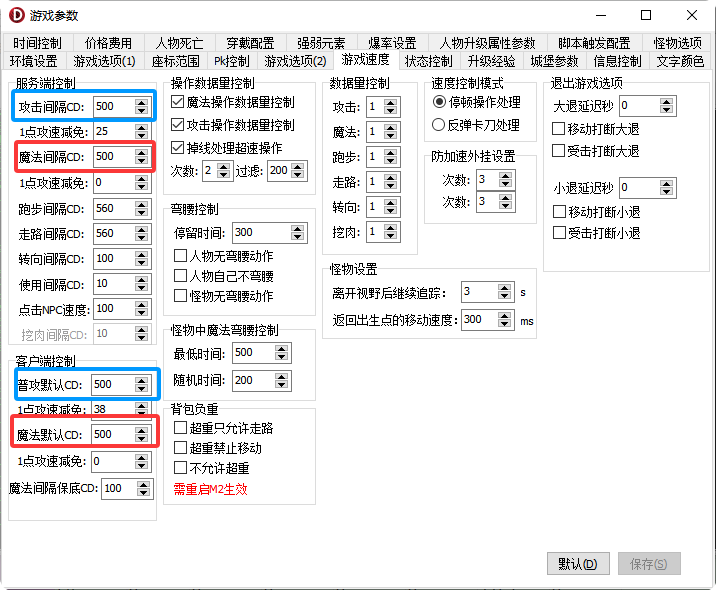Enable 移动打断小退 checkbox
The height and width of the screenshot is (590, 716).
coord(596,211)
